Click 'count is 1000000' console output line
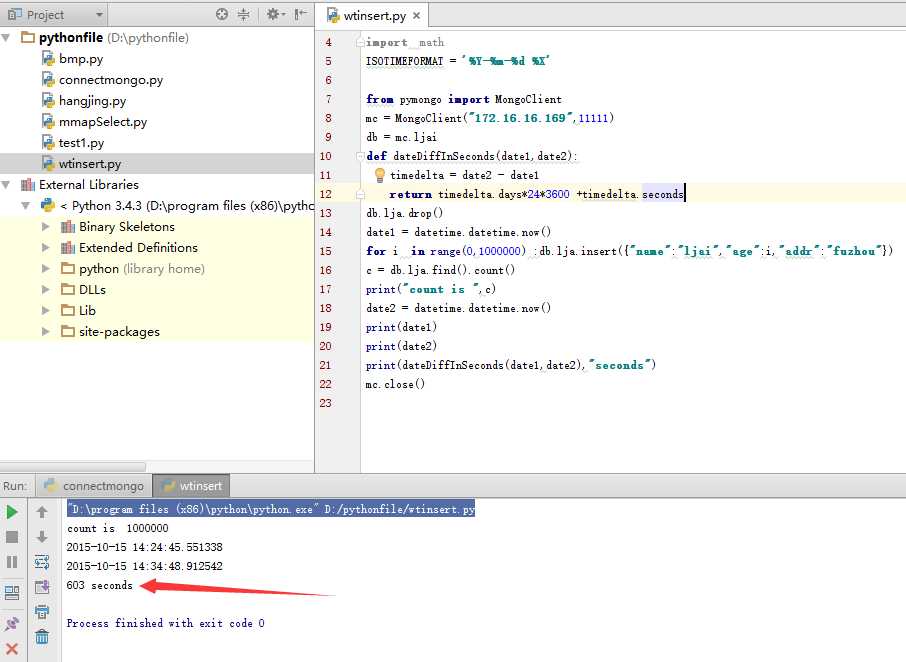The image size is (906, 662). (x=117, y=528)
